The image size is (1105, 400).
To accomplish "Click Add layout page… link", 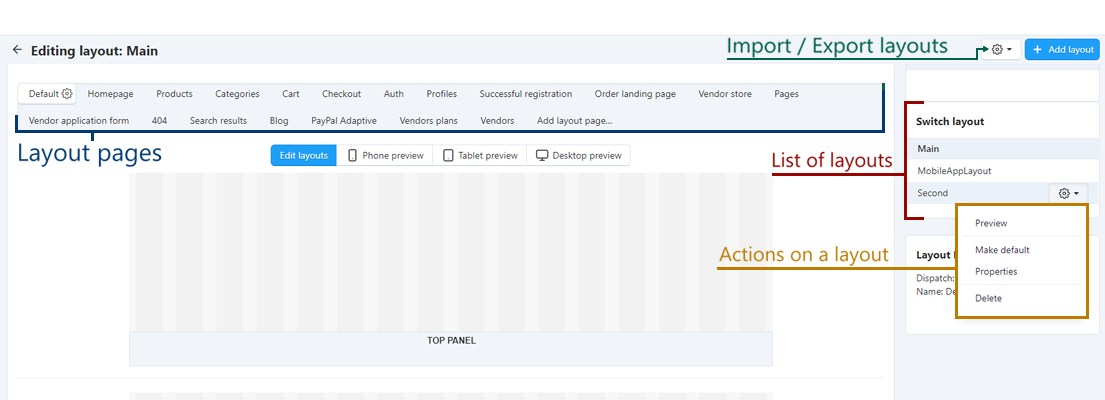I will 574,120.
